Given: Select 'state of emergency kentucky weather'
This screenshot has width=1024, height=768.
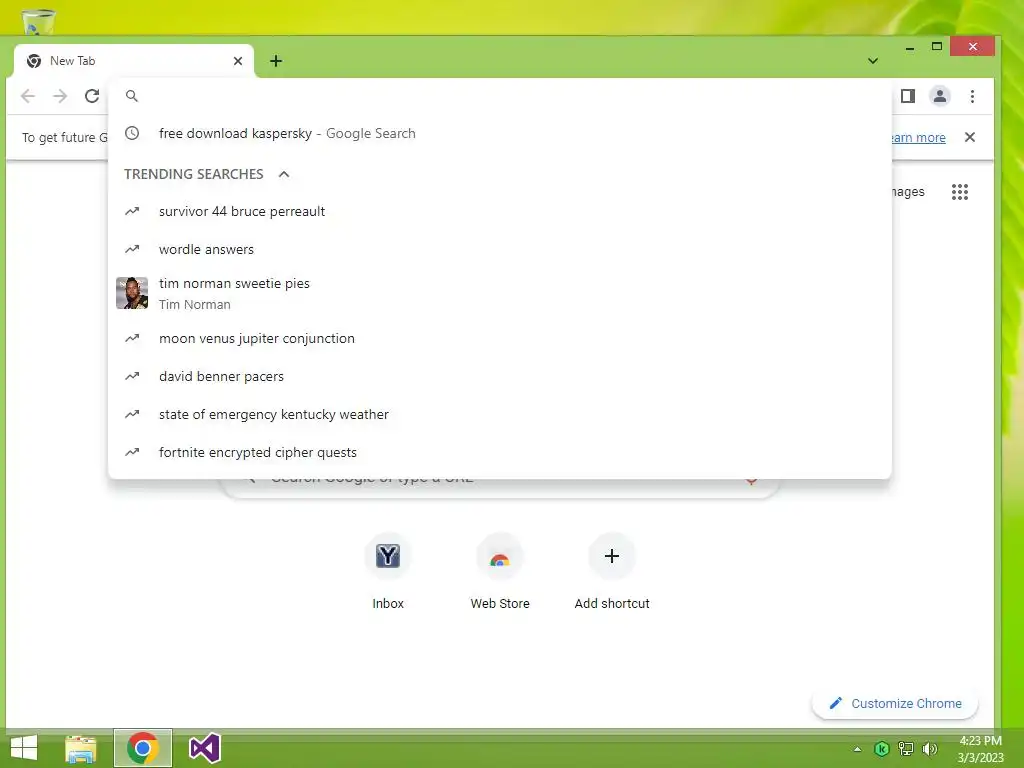Looking at the screenshot, I should [x=500, y=414].
